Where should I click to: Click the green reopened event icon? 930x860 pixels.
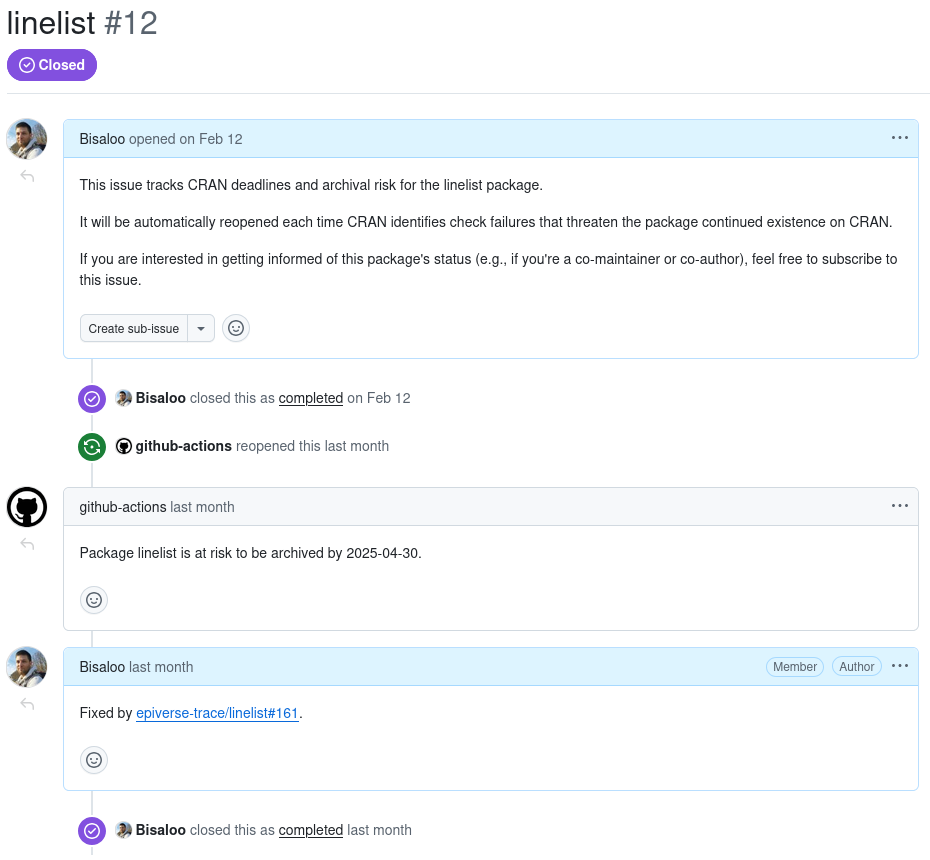click(92, 447)
